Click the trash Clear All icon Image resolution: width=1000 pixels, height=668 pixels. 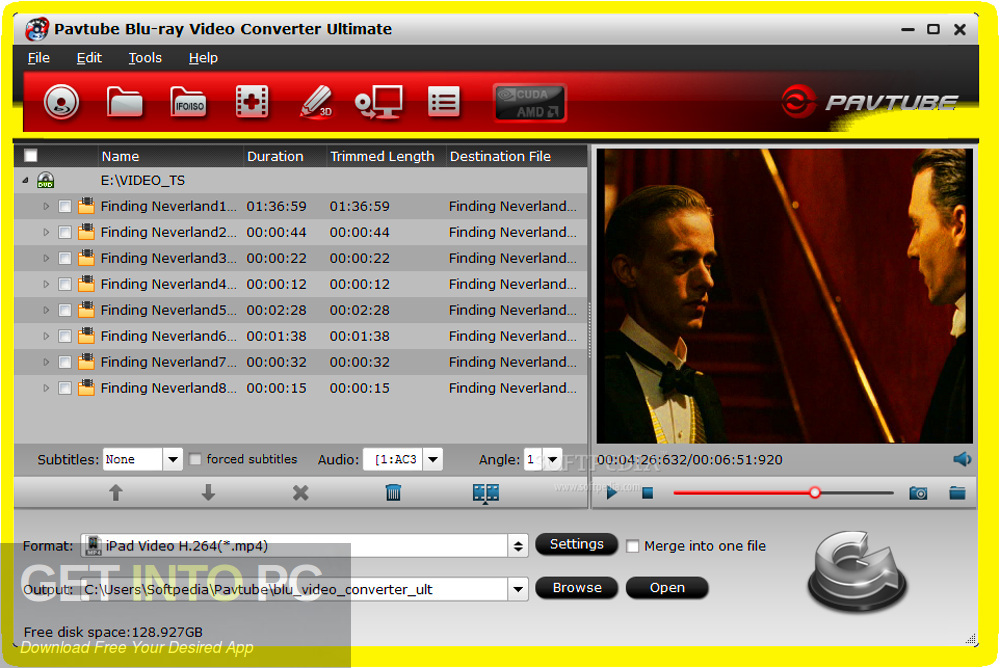[393, 493]
